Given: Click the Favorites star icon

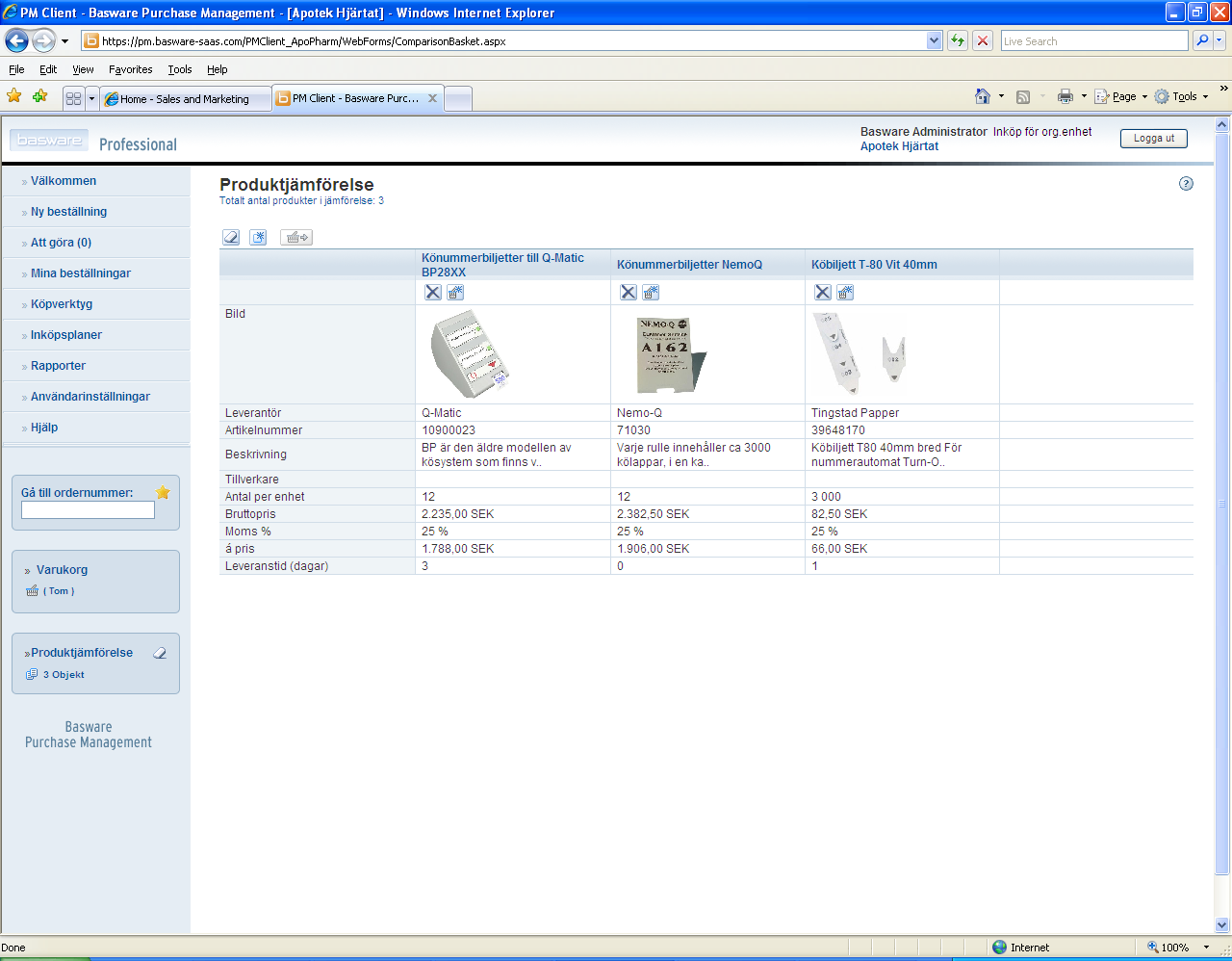Looking at the screenshot, I should click(x=13, y=96).
